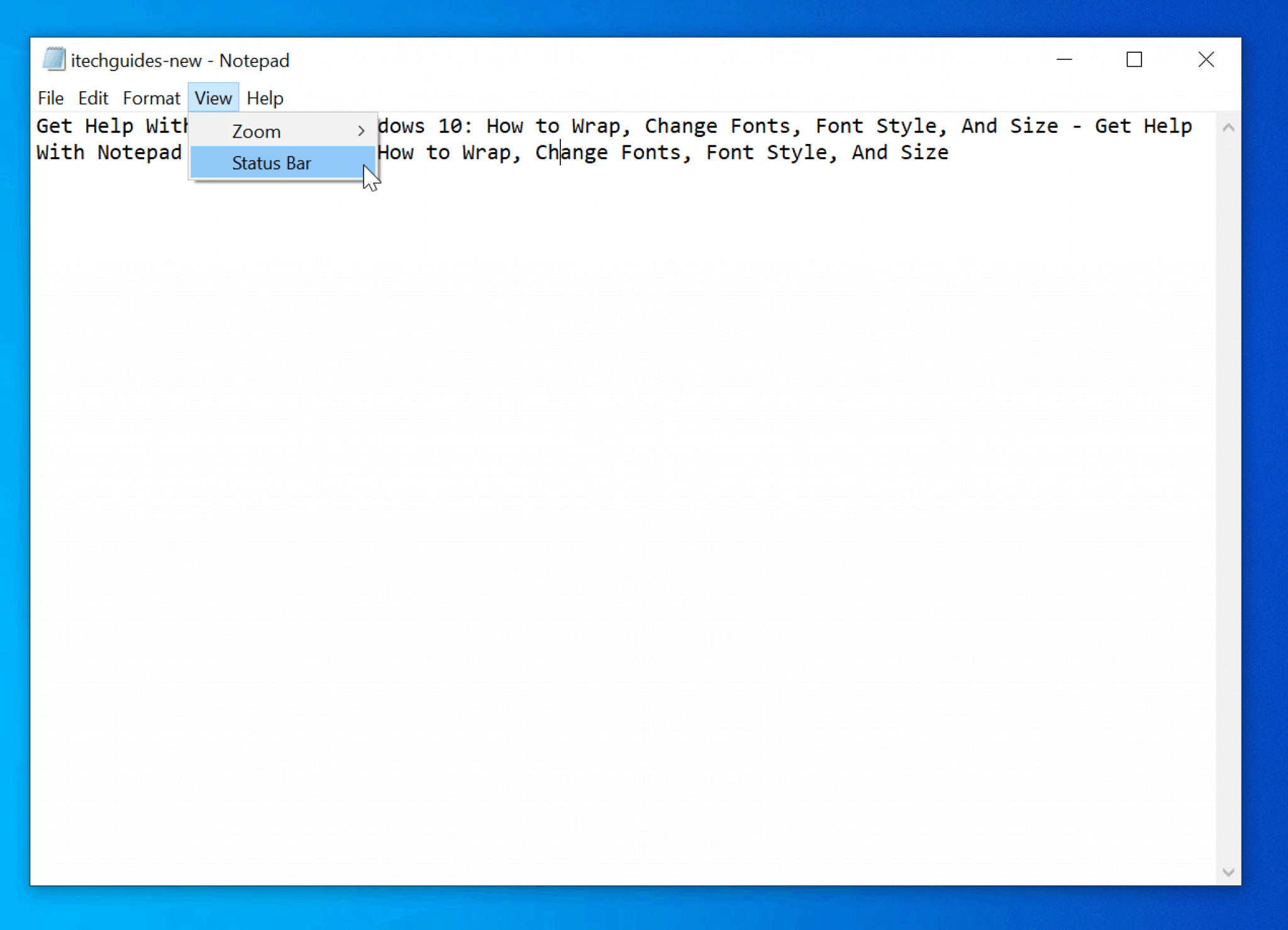Select Status Bar from the View menu
Image resolution: width=1288 pixels, height=930 pixels.
click(272, 163)
